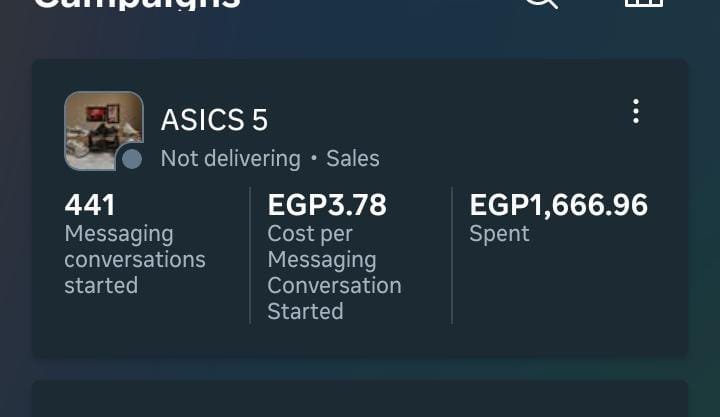This screenshot has height=417, width=720.
Task: Select Cost per Messaging Conversation Started label
Action: click(334, 272)
